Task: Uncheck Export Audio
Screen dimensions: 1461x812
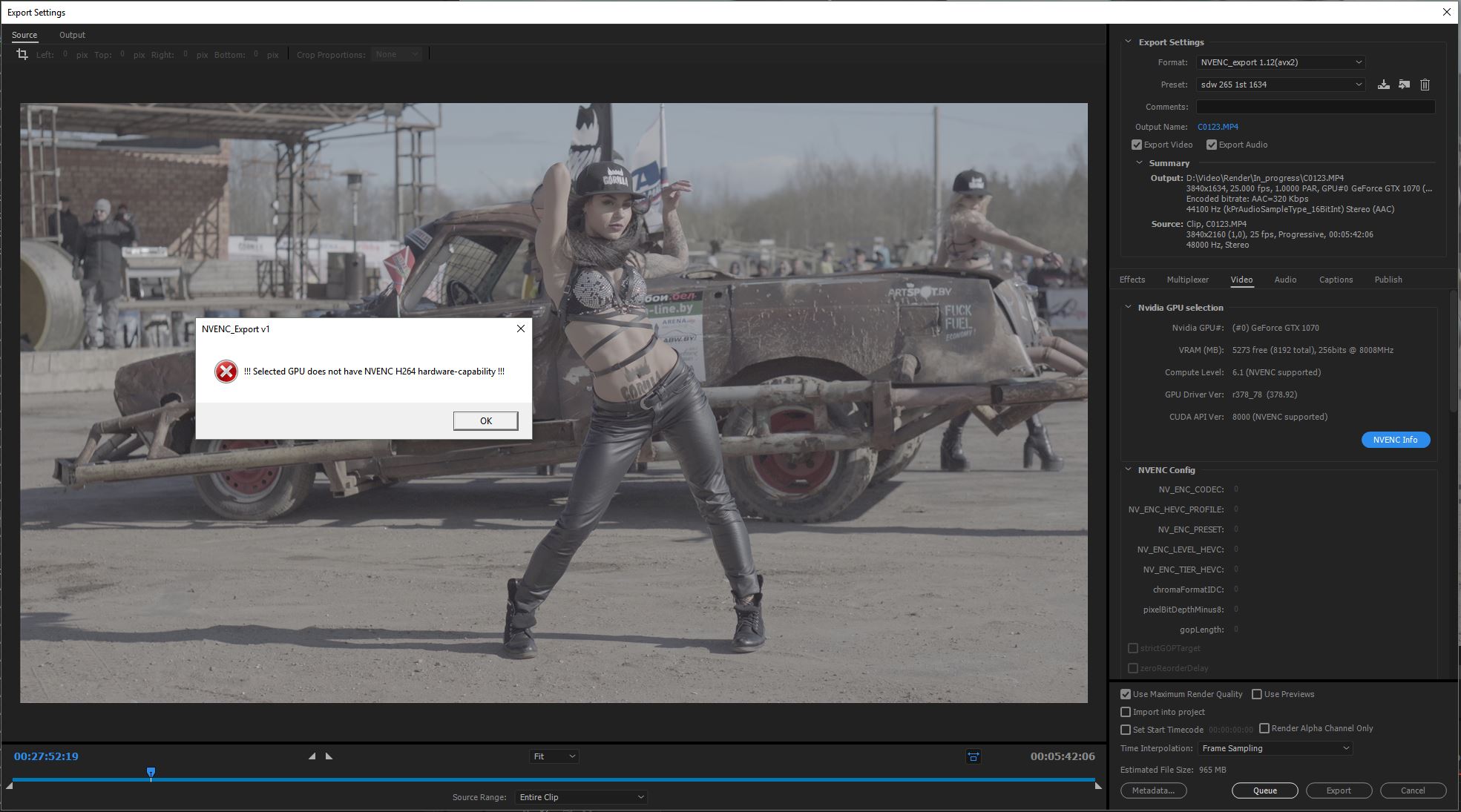Action: click(1212, 145)
